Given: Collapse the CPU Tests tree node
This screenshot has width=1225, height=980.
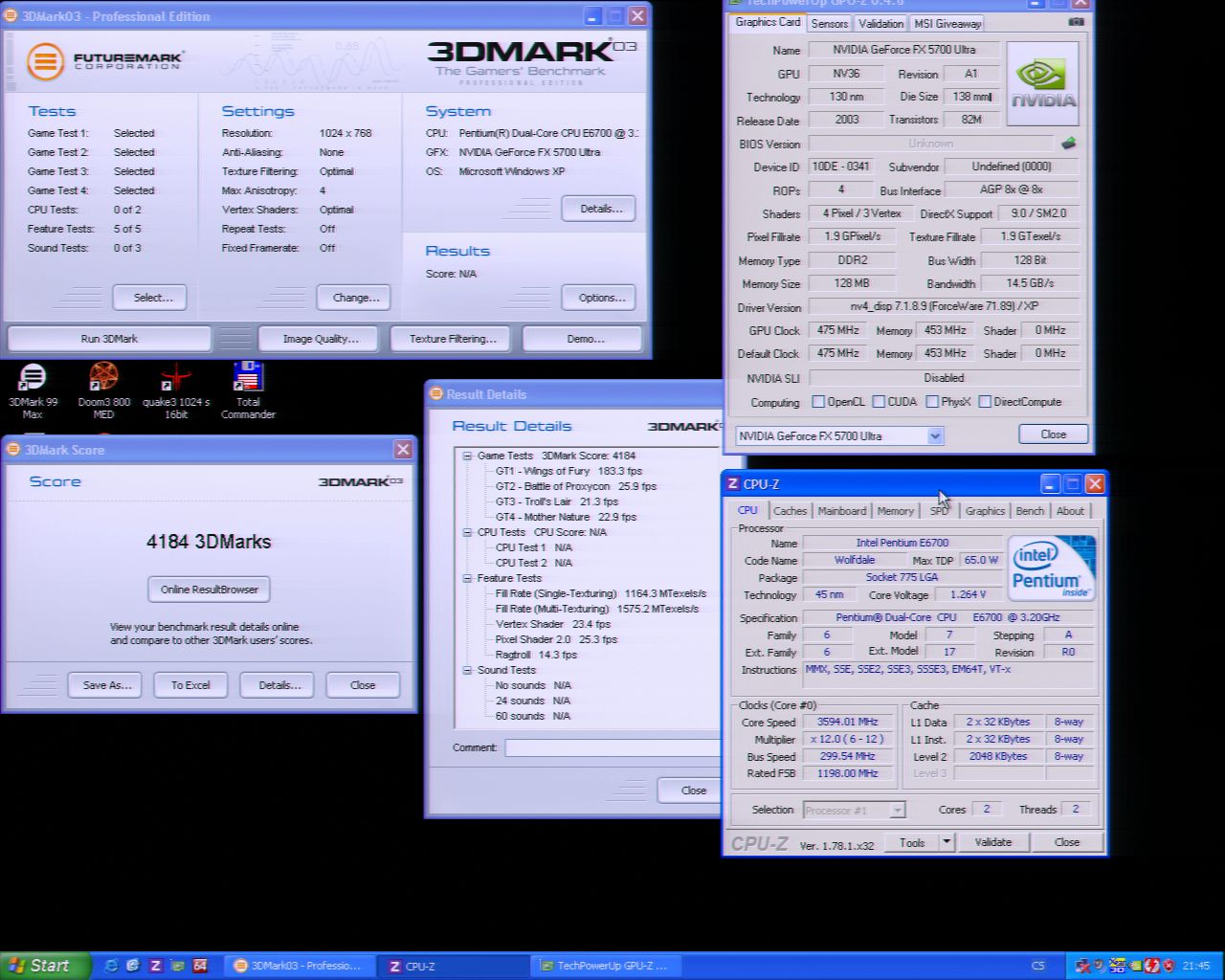Looking at the screenshot, I should [467, 532].
